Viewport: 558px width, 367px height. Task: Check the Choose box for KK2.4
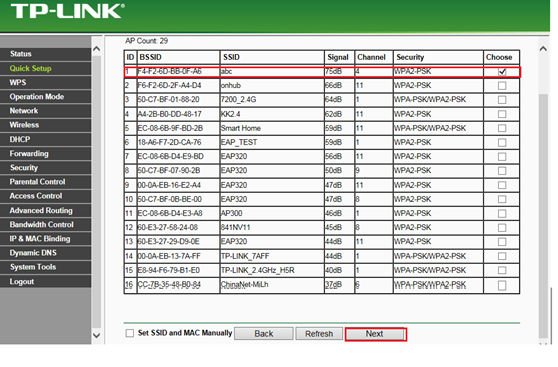(502, 114)
